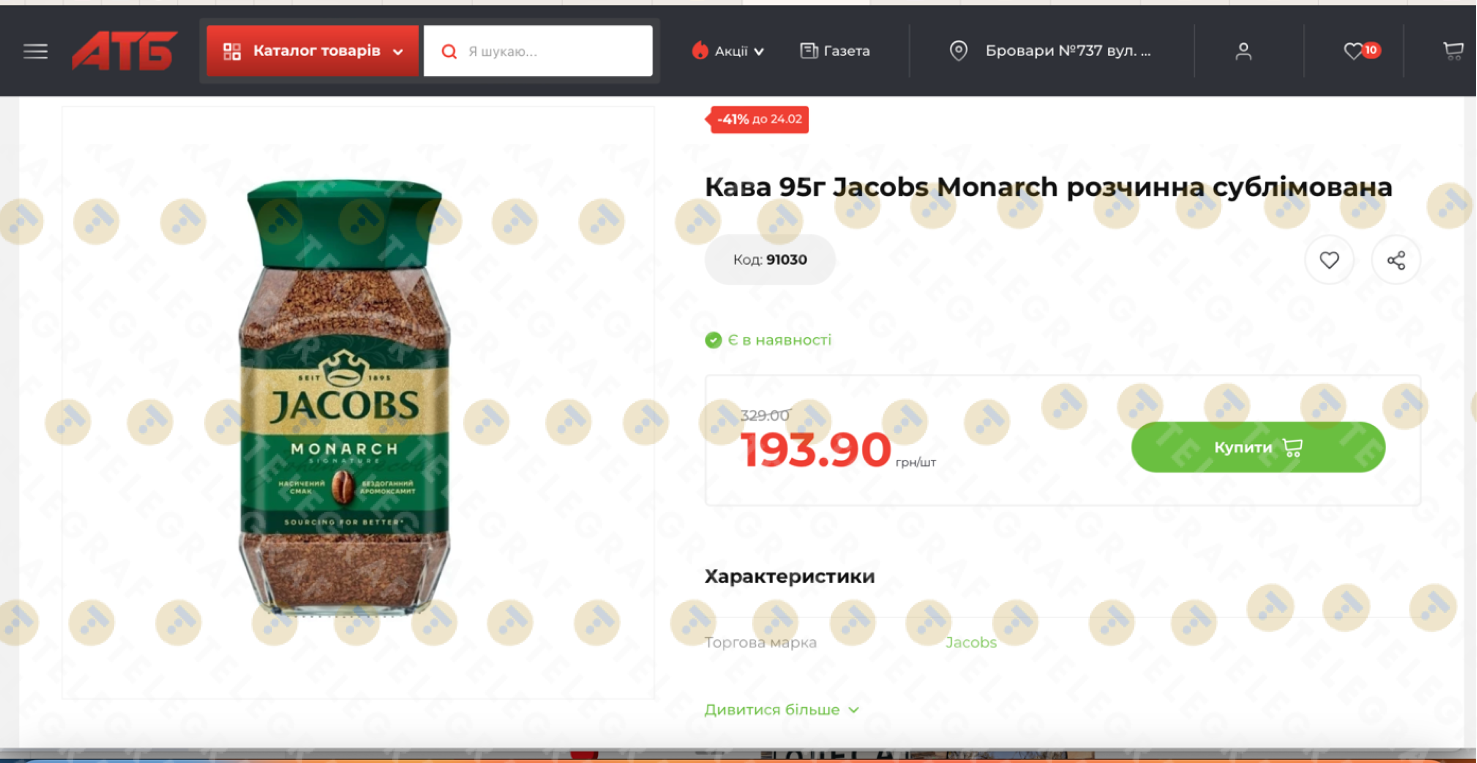Click the store location pin icon
1477x763 pixels.
pyautogui.click(x=958, y=51)
